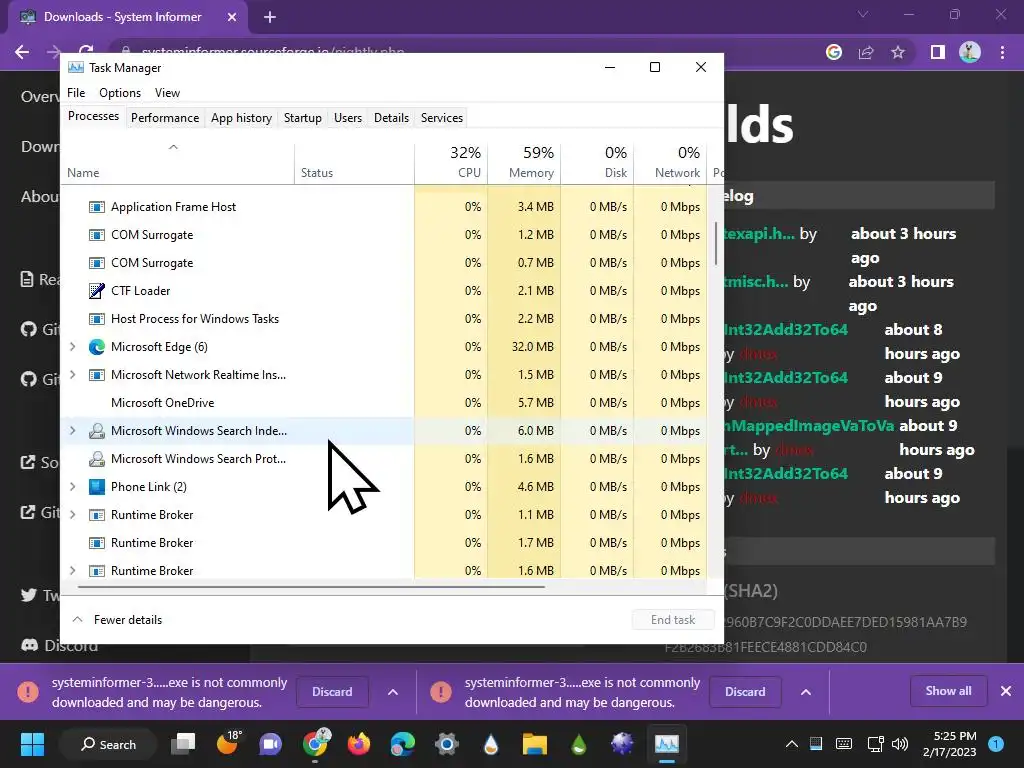Collapse Task Manager with Fewer details
This screenshot has width=1024, height=768.
point(117,620)
